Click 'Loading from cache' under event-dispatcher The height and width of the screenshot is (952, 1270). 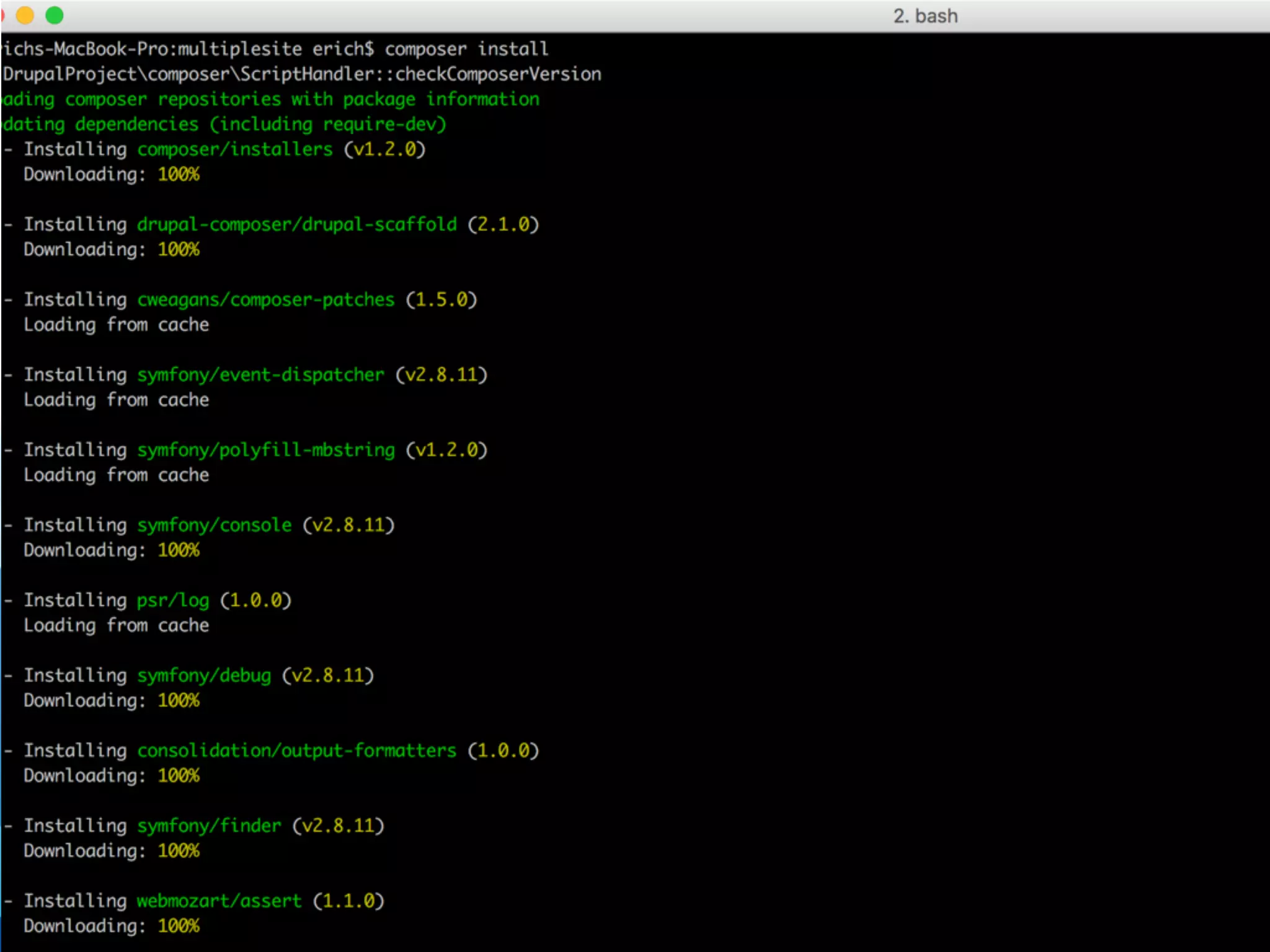click(x=117, y=400)
